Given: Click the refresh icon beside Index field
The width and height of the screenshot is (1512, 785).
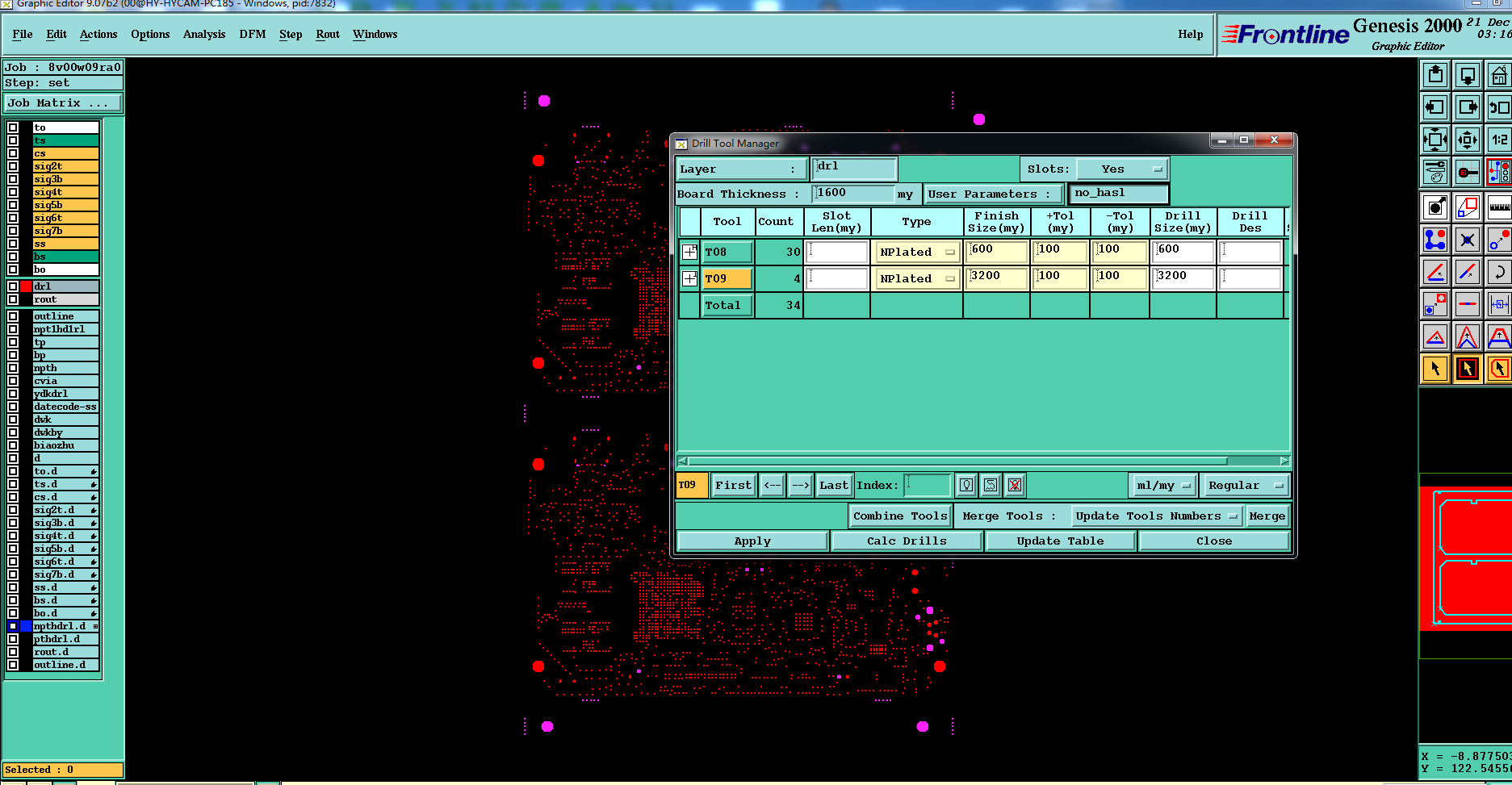Looking at the screenshot, I should (x=991, y=485).
